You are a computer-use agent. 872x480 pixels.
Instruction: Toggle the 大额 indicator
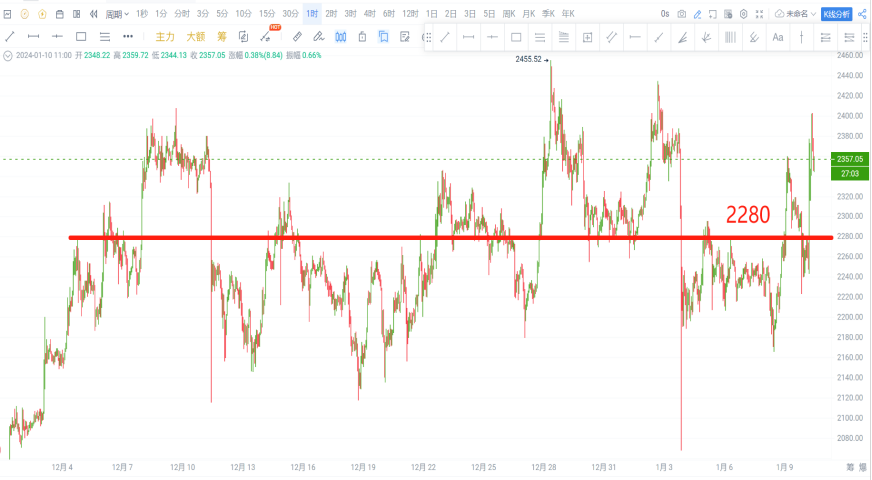(196, 37)
